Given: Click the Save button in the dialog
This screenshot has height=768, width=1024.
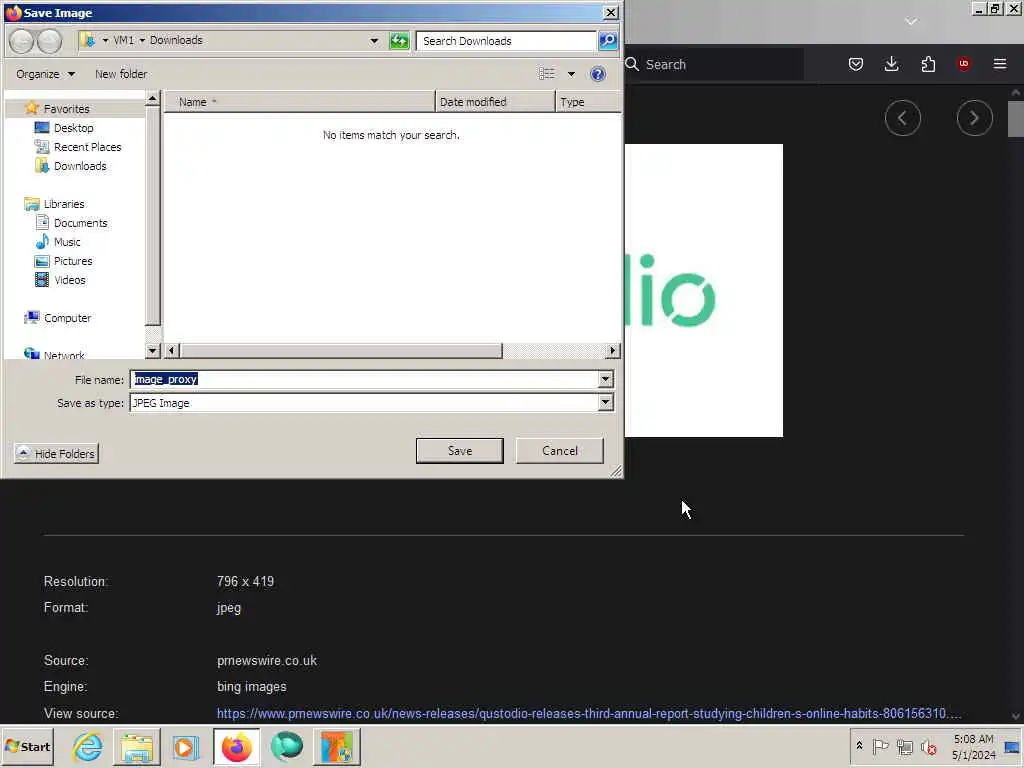Looking at the screenshot, I should [459, 451].
